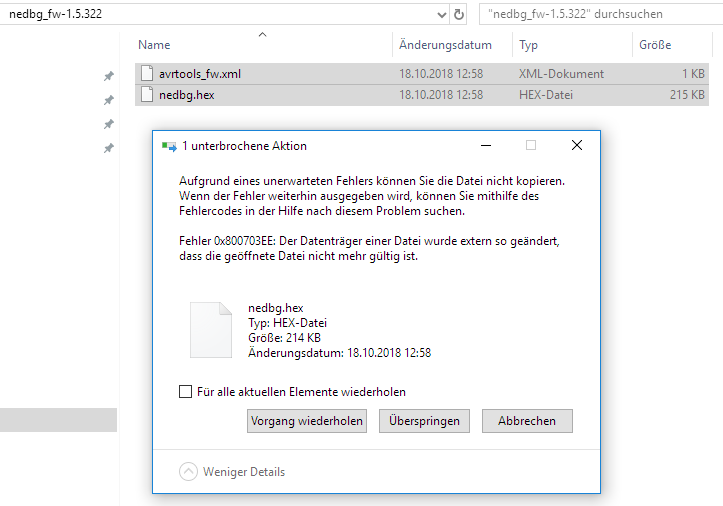Select the avrtools_fw.xml file icon
Image resolution: width=723 pixels, height=506 pixels.
[147, 73]
